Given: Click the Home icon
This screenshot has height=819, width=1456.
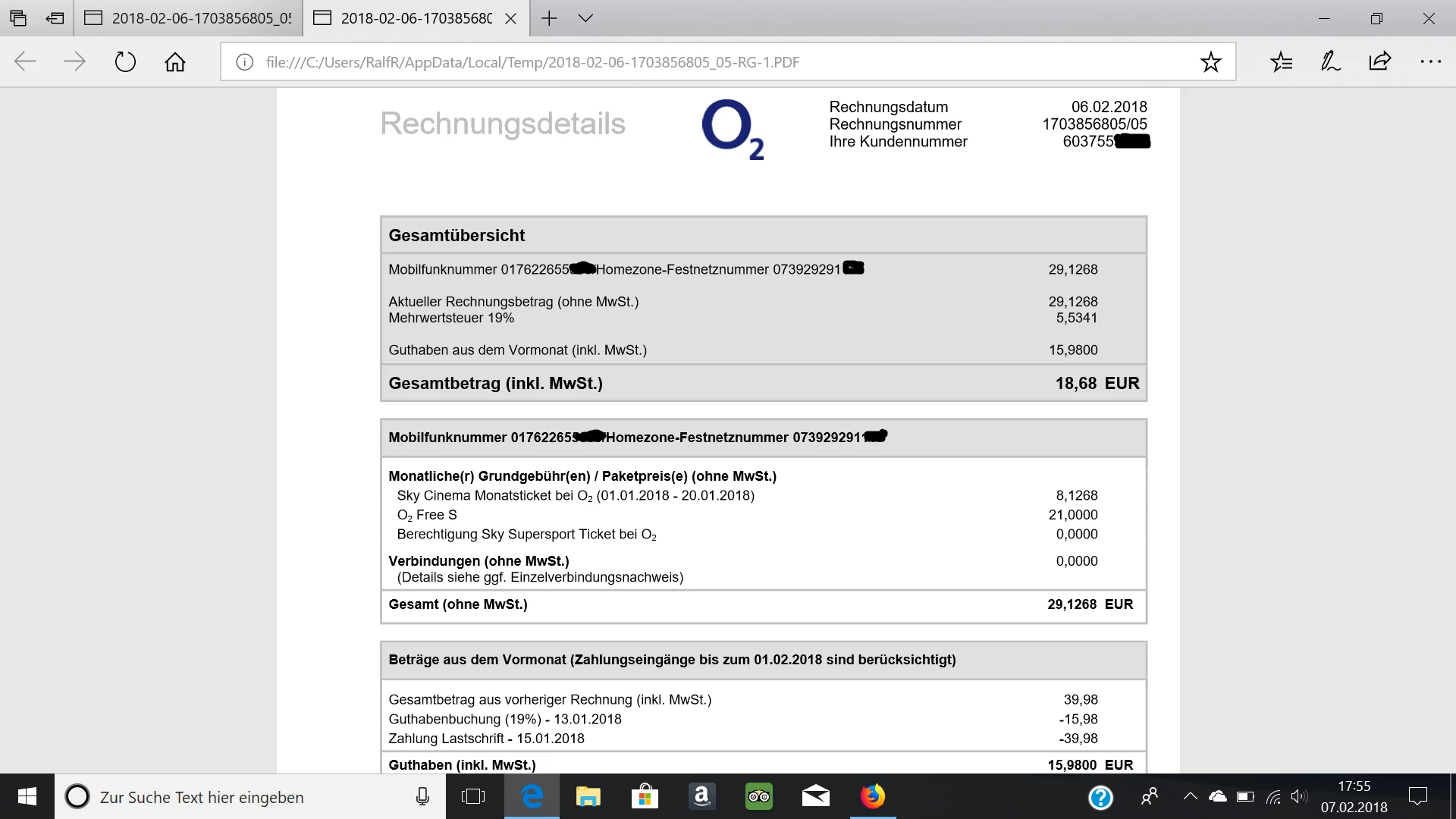Looking at the screenshot, I should pyautogui.click(x=175, y=61).
